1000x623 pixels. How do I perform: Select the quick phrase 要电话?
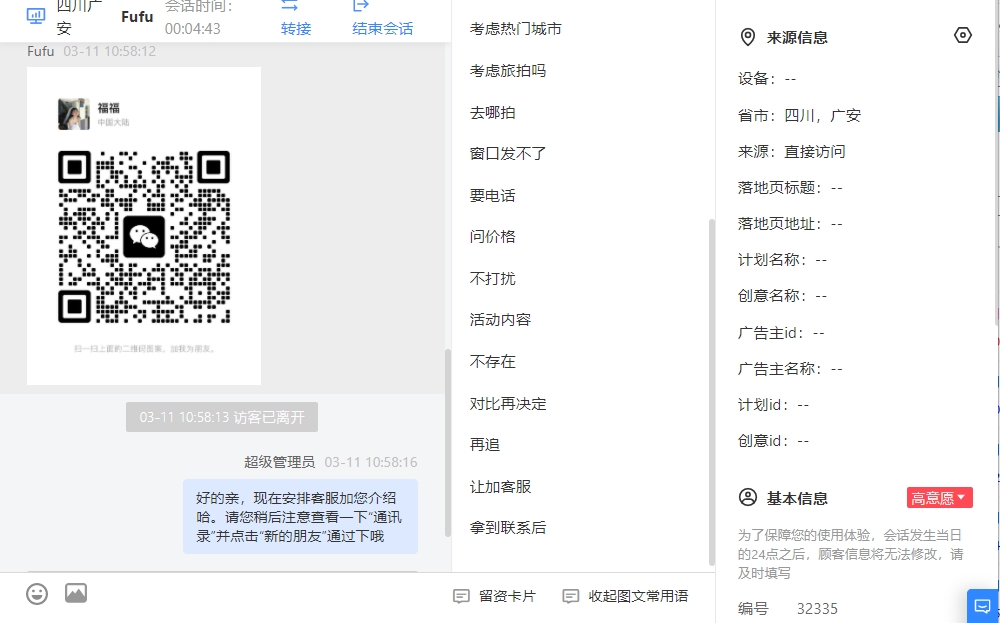click(x=492, y=196)
